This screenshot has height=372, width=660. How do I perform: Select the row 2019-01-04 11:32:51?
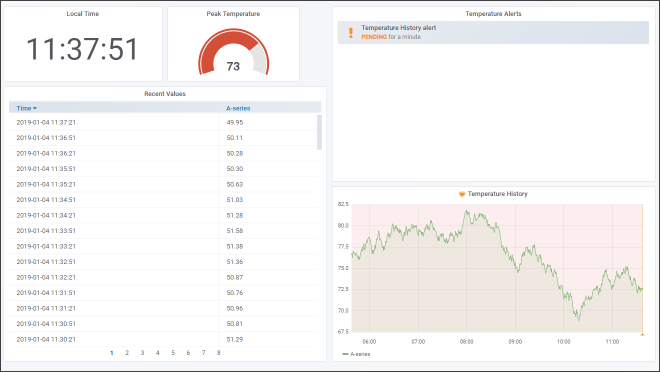(163, 262)
